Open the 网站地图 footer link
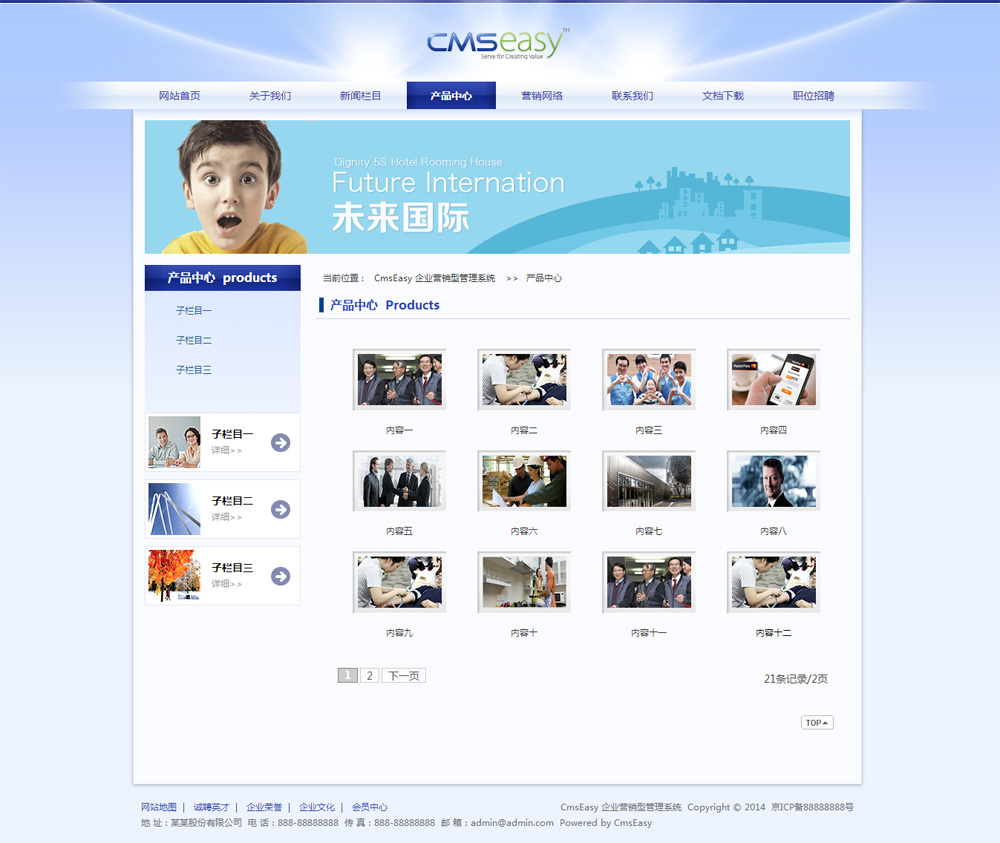 pos(159,807)
